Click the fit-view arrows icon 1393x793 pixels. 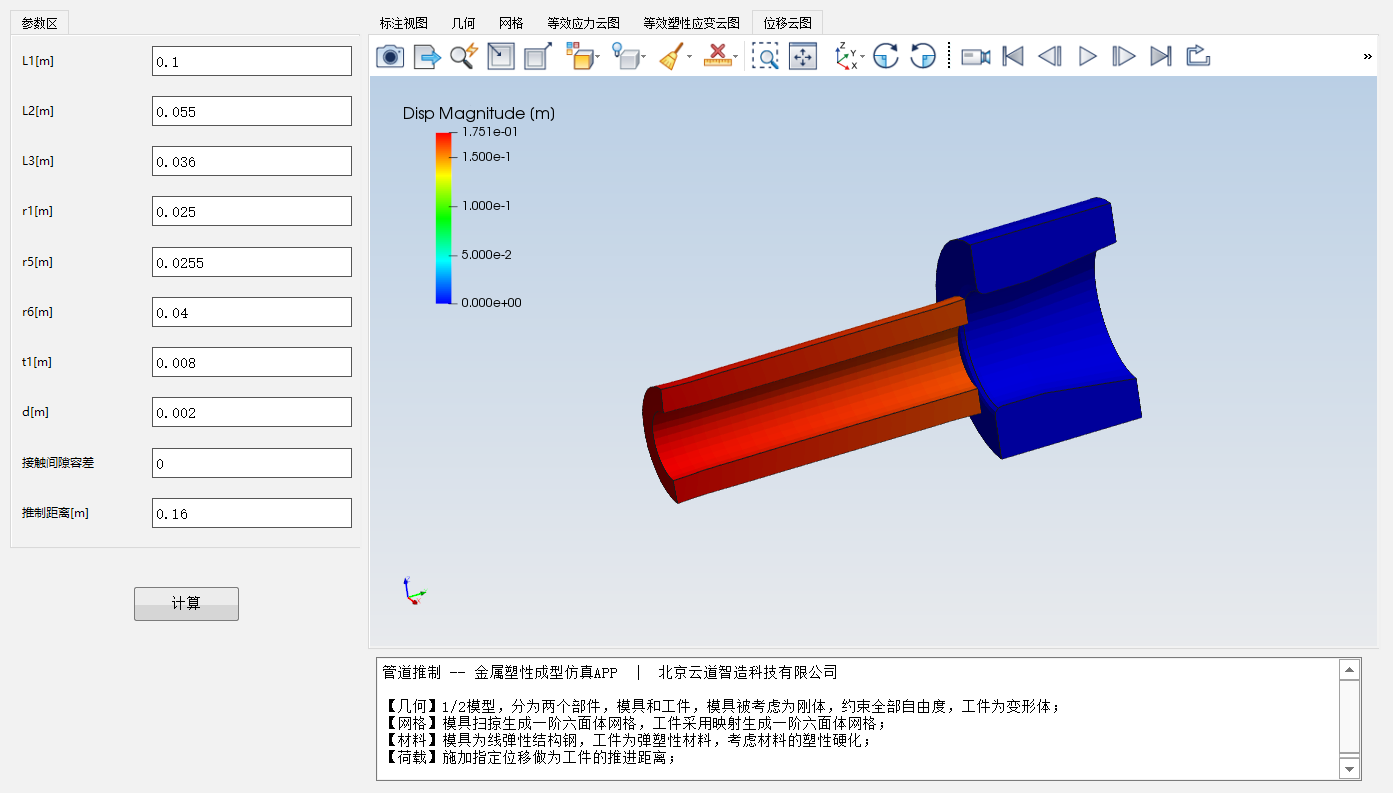[803, 56]
